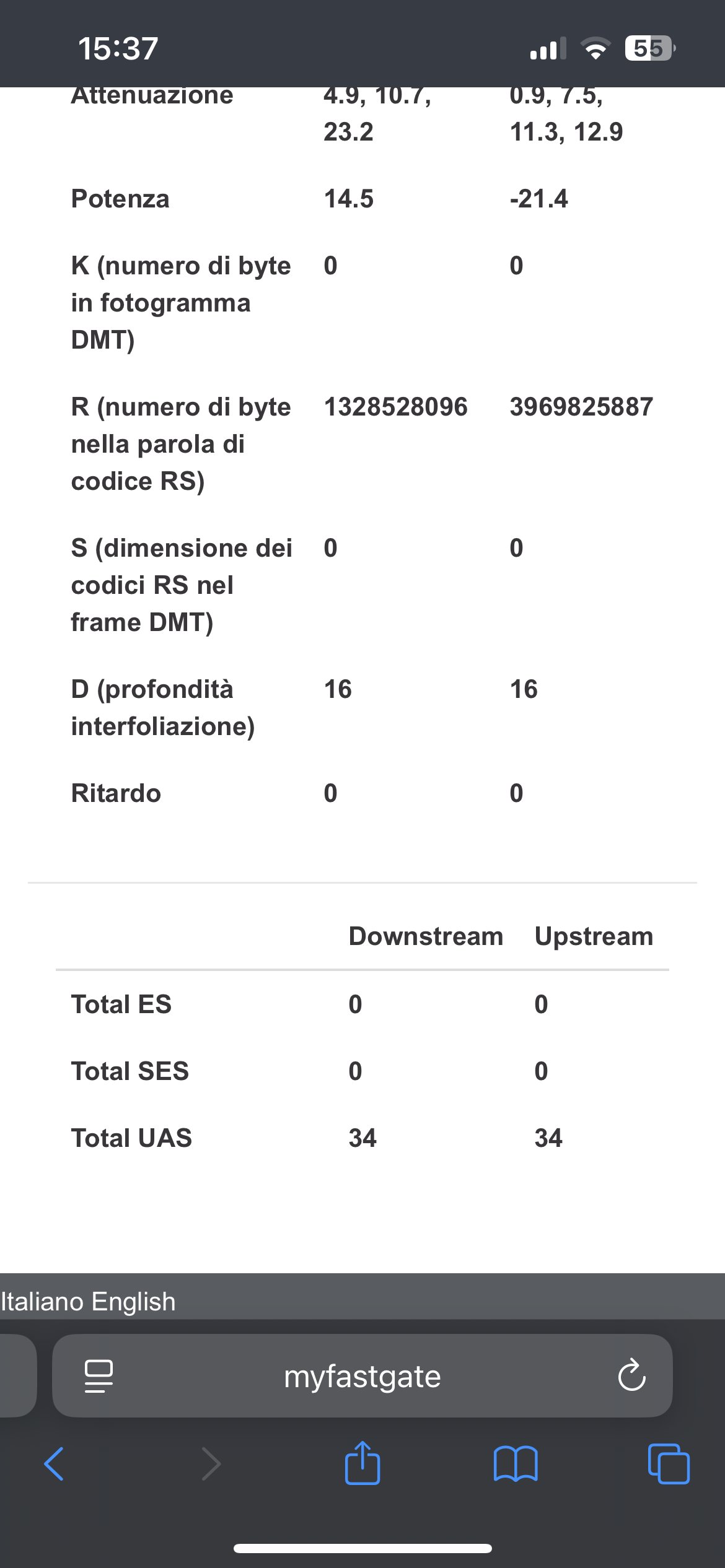Tap the Downstream column header
This screenshot has height=1568, width=725.
[426, 936]
